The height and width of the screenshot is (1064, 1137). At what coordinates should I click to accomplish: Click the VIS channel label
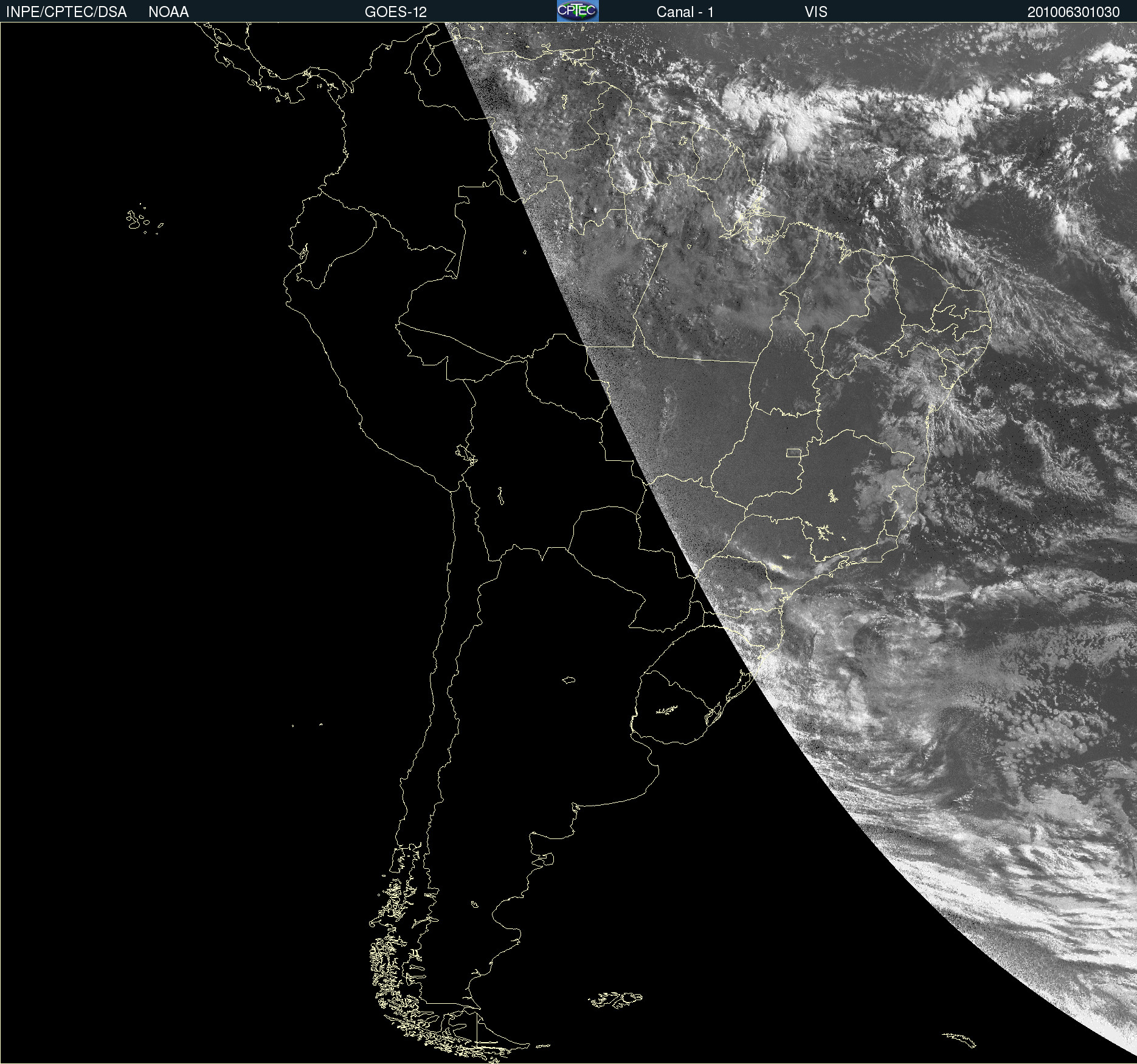pos(816,12)
